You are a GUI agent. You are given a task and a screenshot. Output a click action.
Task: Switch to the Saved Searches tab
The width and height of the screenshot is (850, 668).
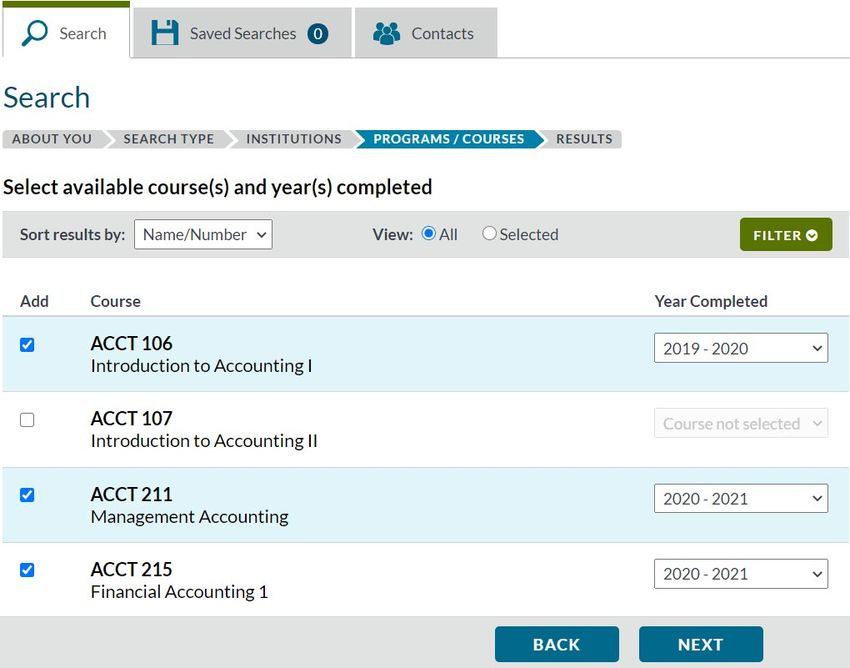(242, 33)
